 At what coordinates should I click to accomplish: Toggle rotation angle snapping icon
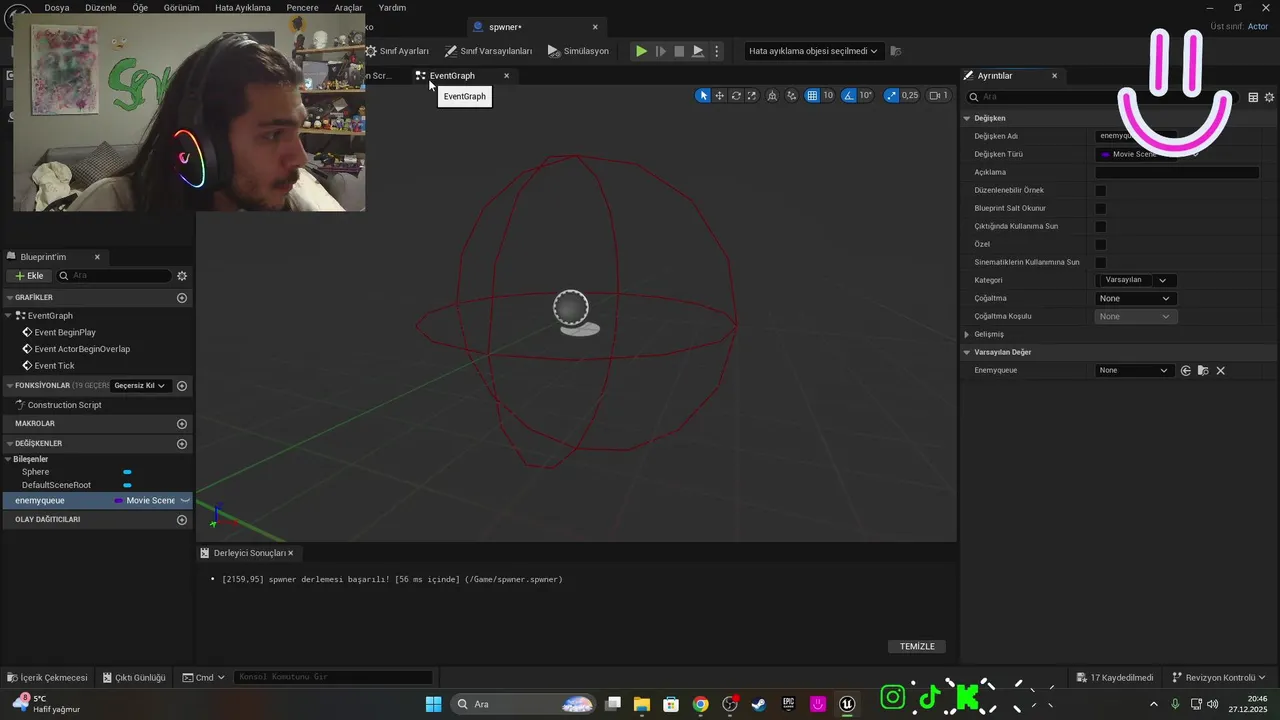pyautogui.click(x=849, y=96)
